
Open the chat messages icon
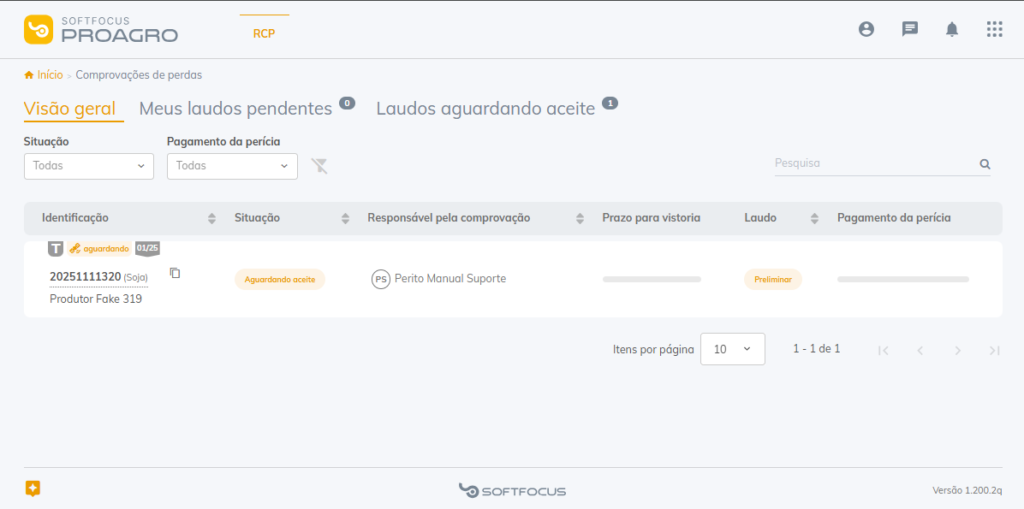pyautogui.click(x=910, y=29)
